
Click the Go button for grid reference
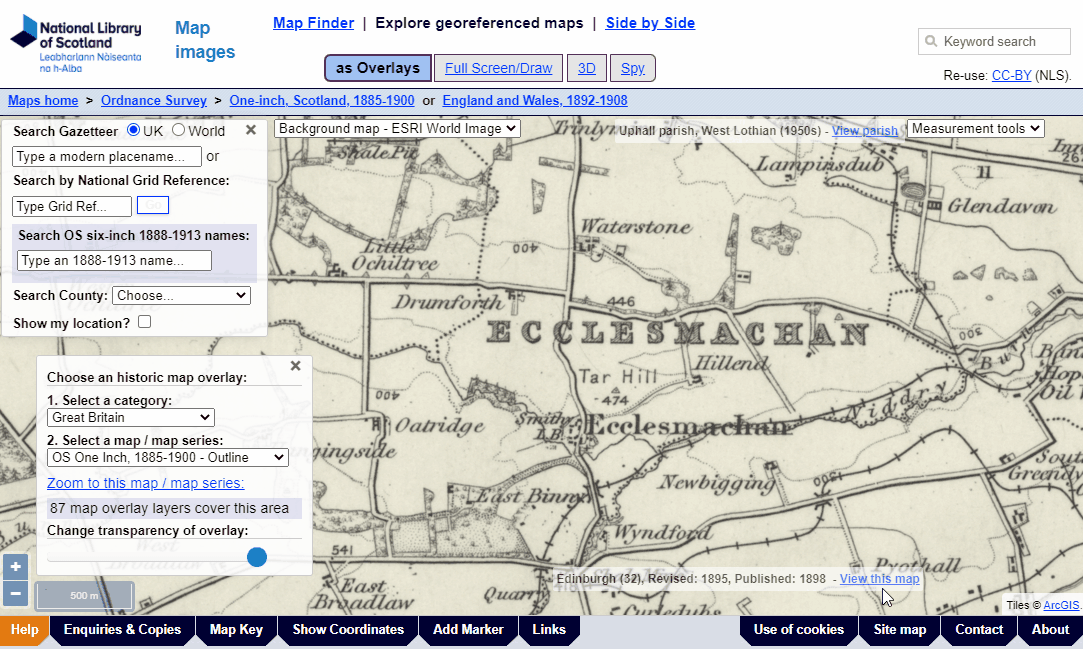point(153,205)
